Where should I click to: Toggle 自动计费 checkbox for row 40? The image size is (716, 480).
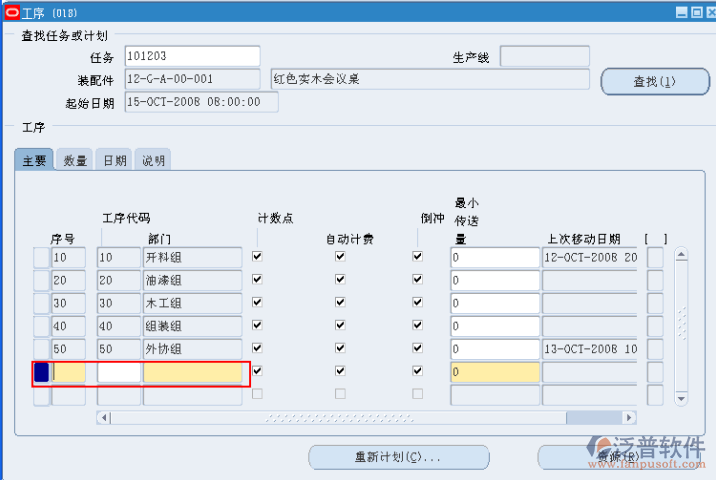340,325
